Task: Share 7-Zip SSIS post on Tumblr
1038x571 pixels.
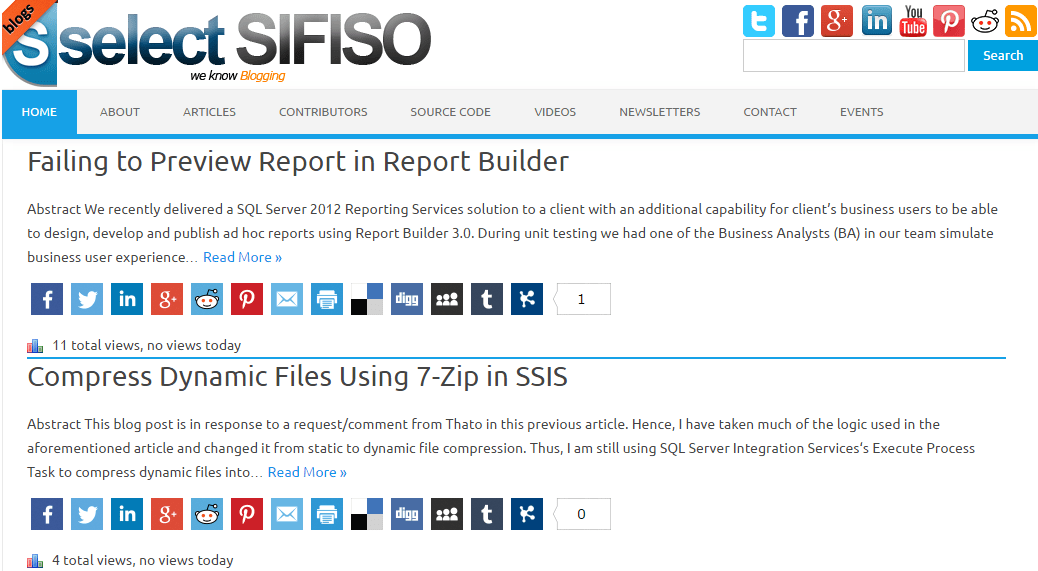Action: pos(487,514)
